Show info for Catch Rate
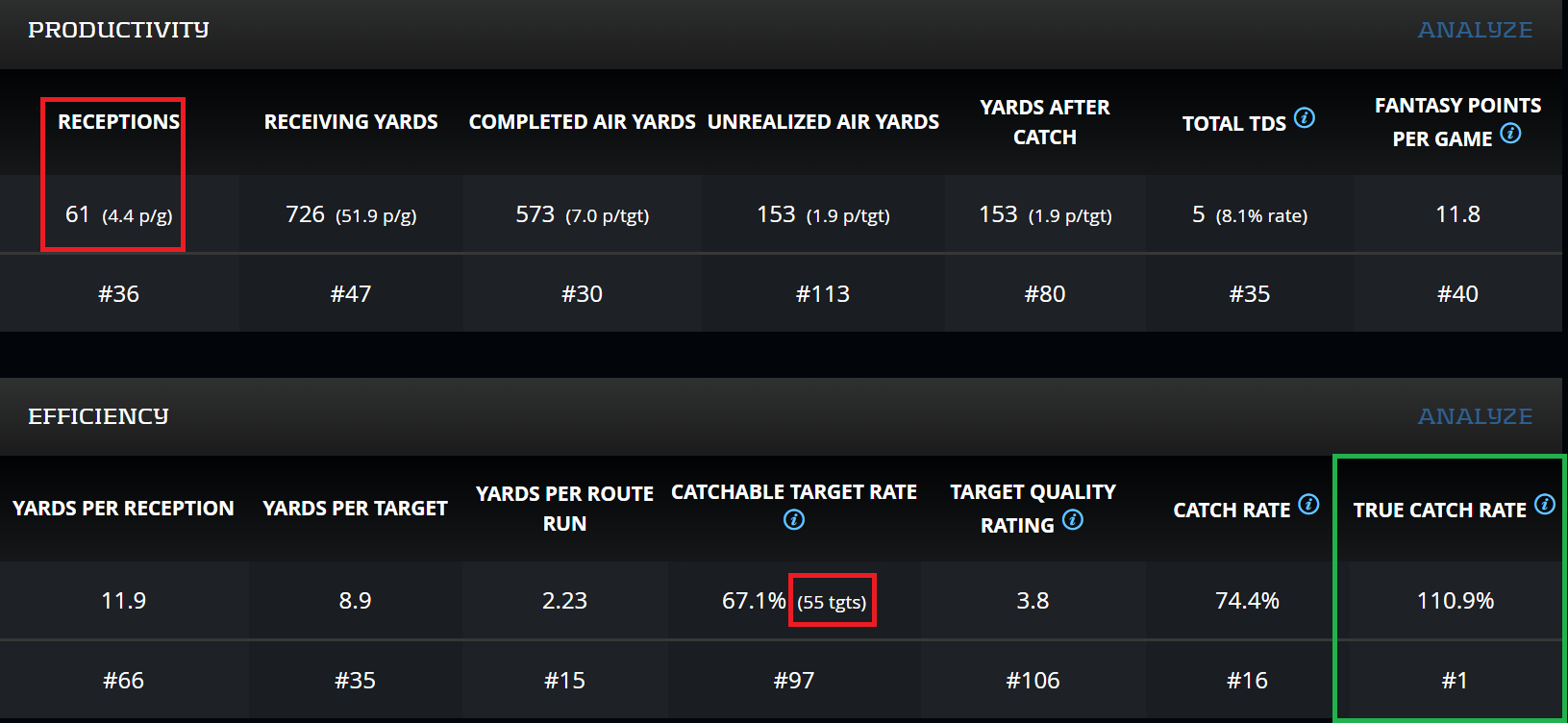 pyautogui.click(x=1308, y=505)
